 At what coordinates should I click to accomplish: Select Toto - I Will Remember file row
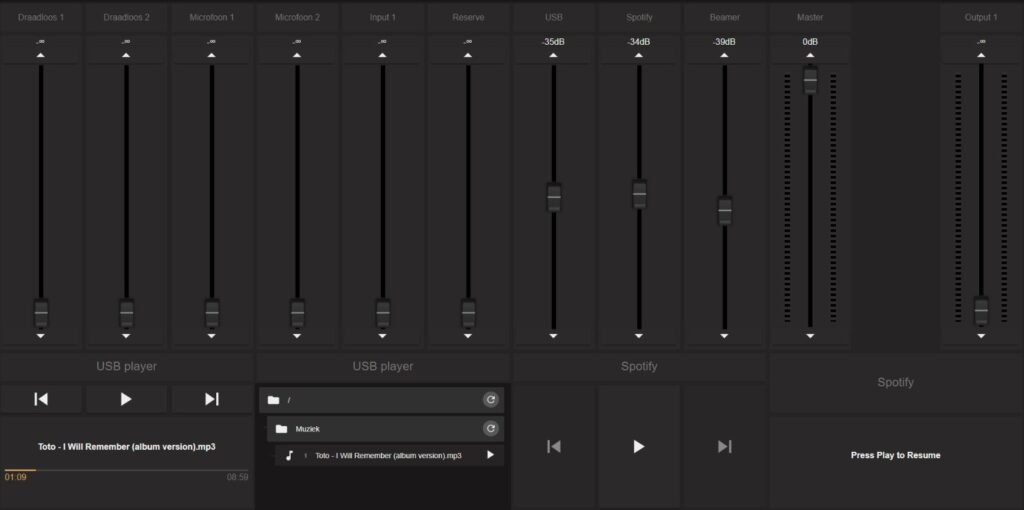click(x=389, y=455)
